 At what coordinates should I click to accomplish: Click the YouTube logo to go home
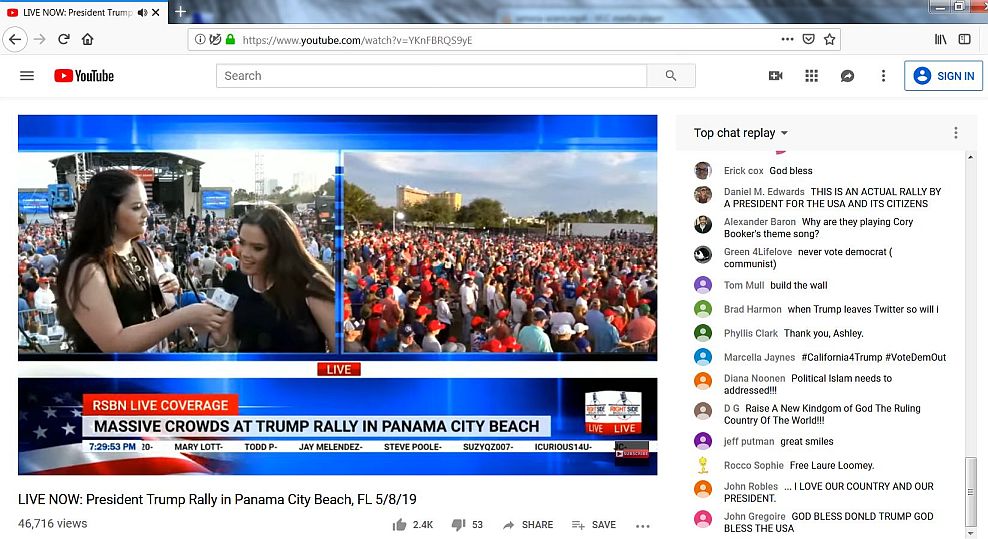(x=84, y=76)
